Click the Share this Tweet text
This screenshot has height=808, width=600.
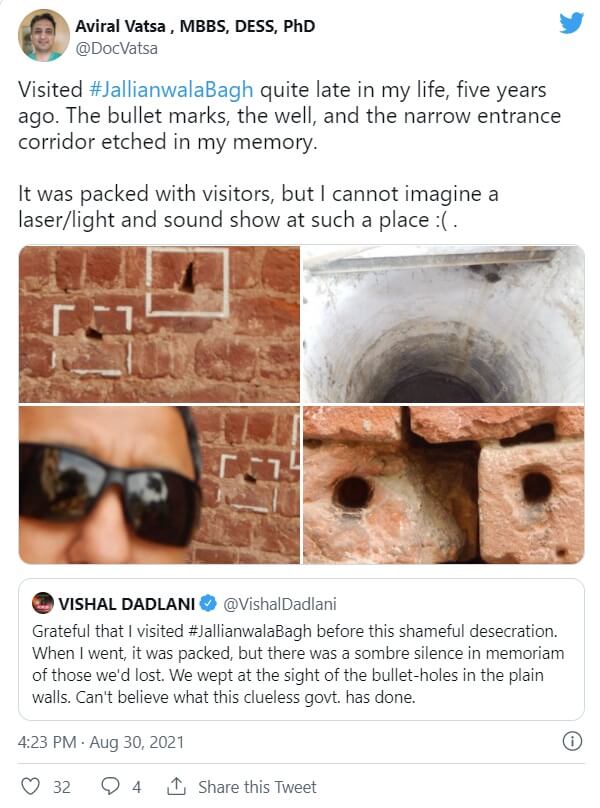pos(257,787)
